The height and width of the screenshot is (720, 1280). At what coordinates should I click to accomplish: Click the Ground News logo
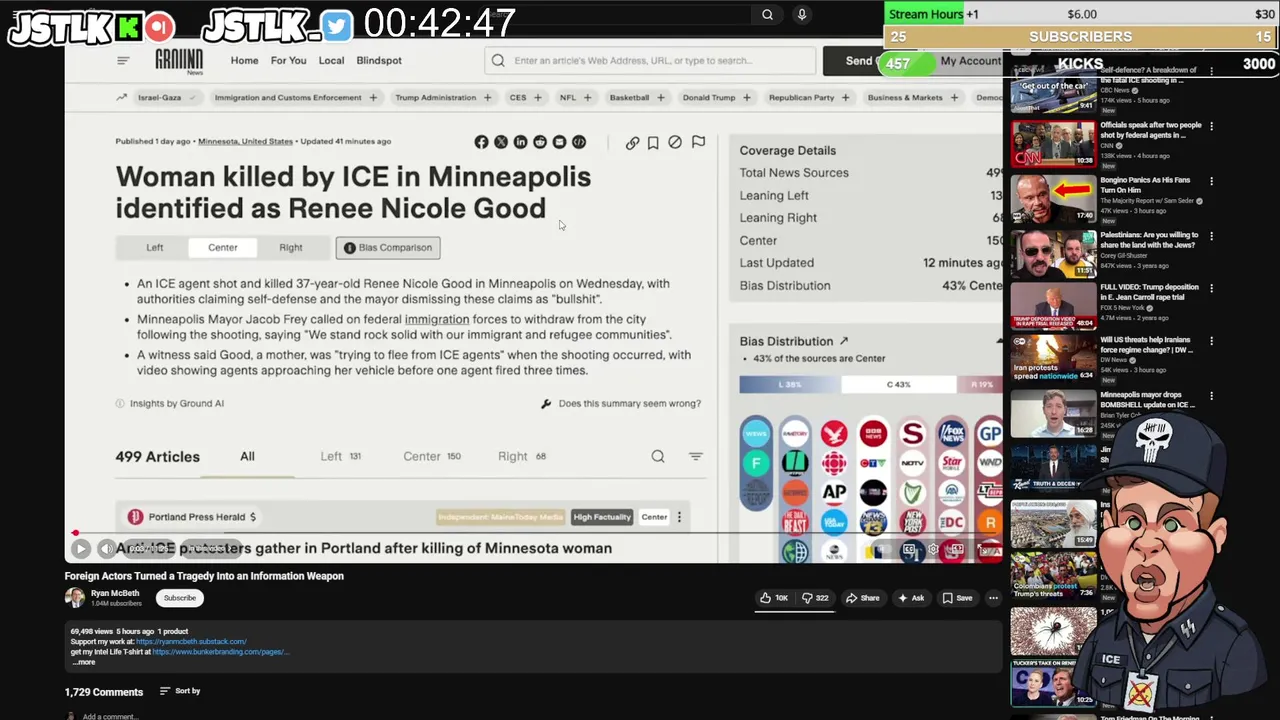click(179, 61)
